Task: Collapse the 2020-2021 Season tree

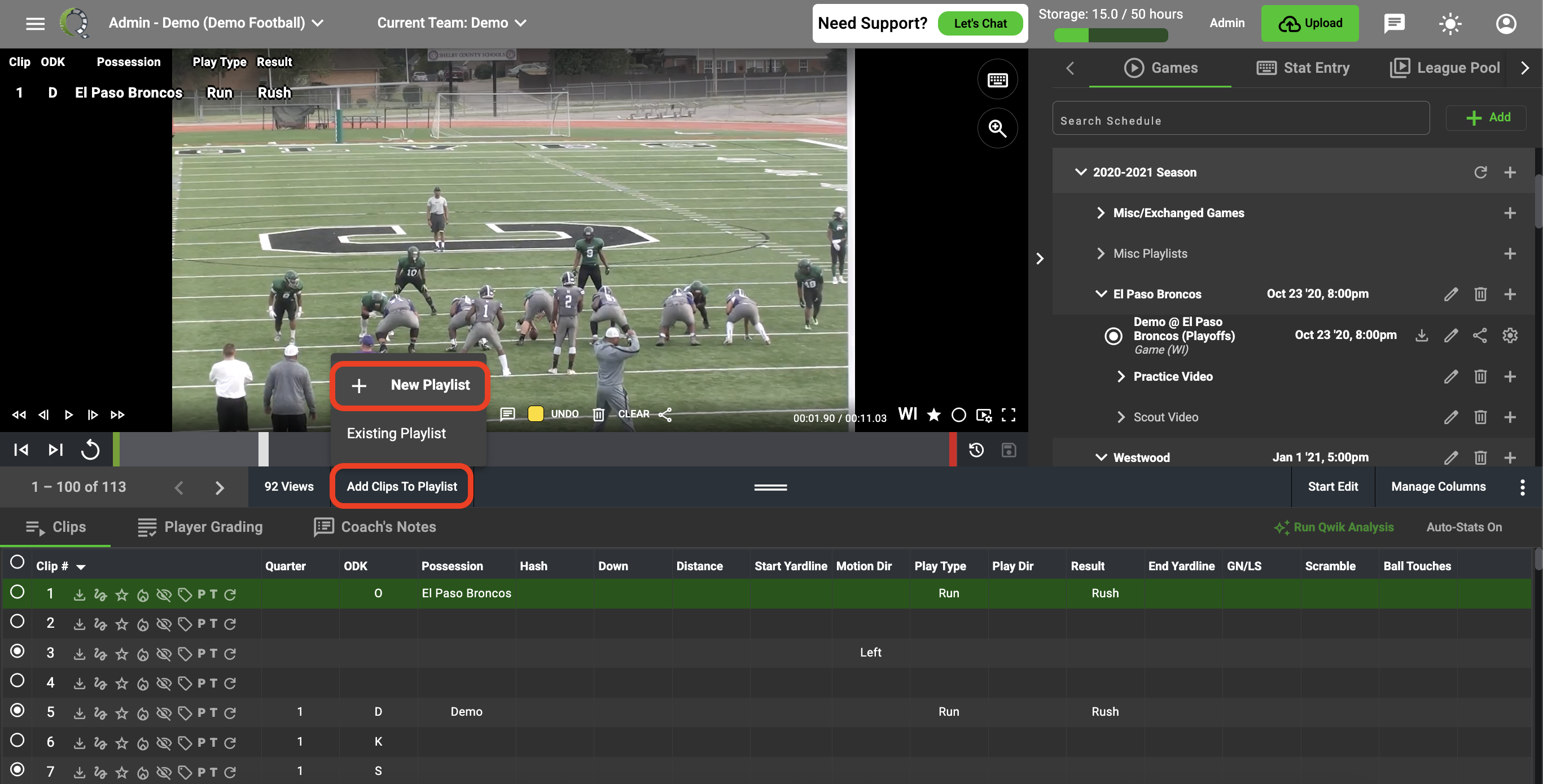Action: tap(1080, 173)
